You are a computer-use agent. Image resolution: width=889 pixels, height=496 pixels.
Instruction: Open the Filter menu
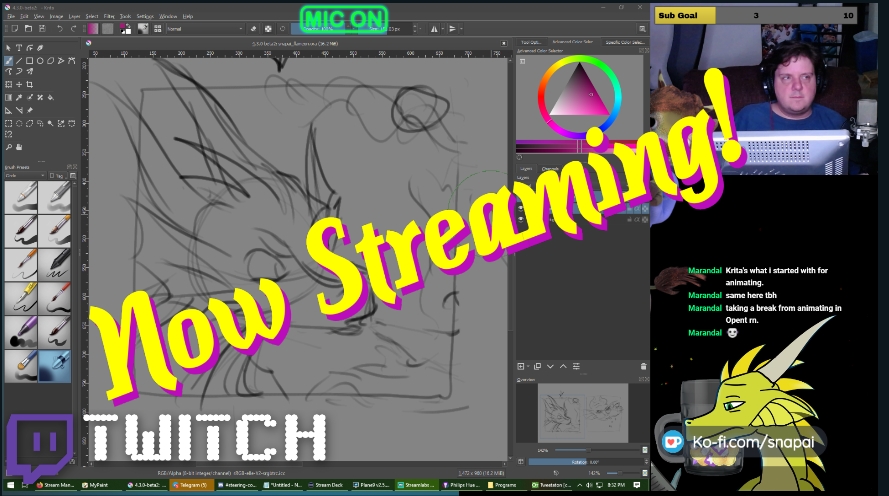point(109,16)
